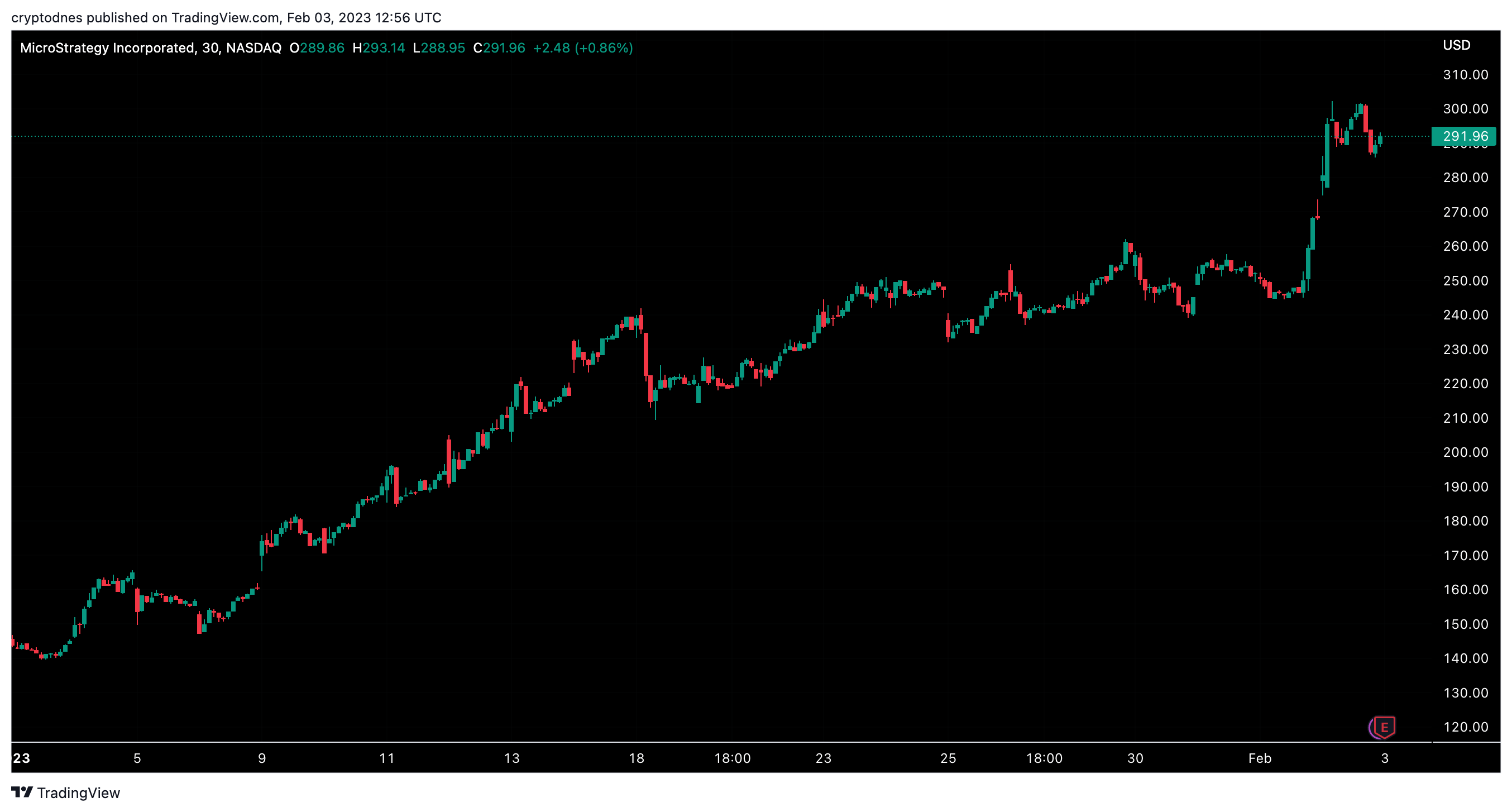The width and height of the screenshot is (1512, 812).
Task: Click the 180.00 price axis label
Action: [1466, 521]
